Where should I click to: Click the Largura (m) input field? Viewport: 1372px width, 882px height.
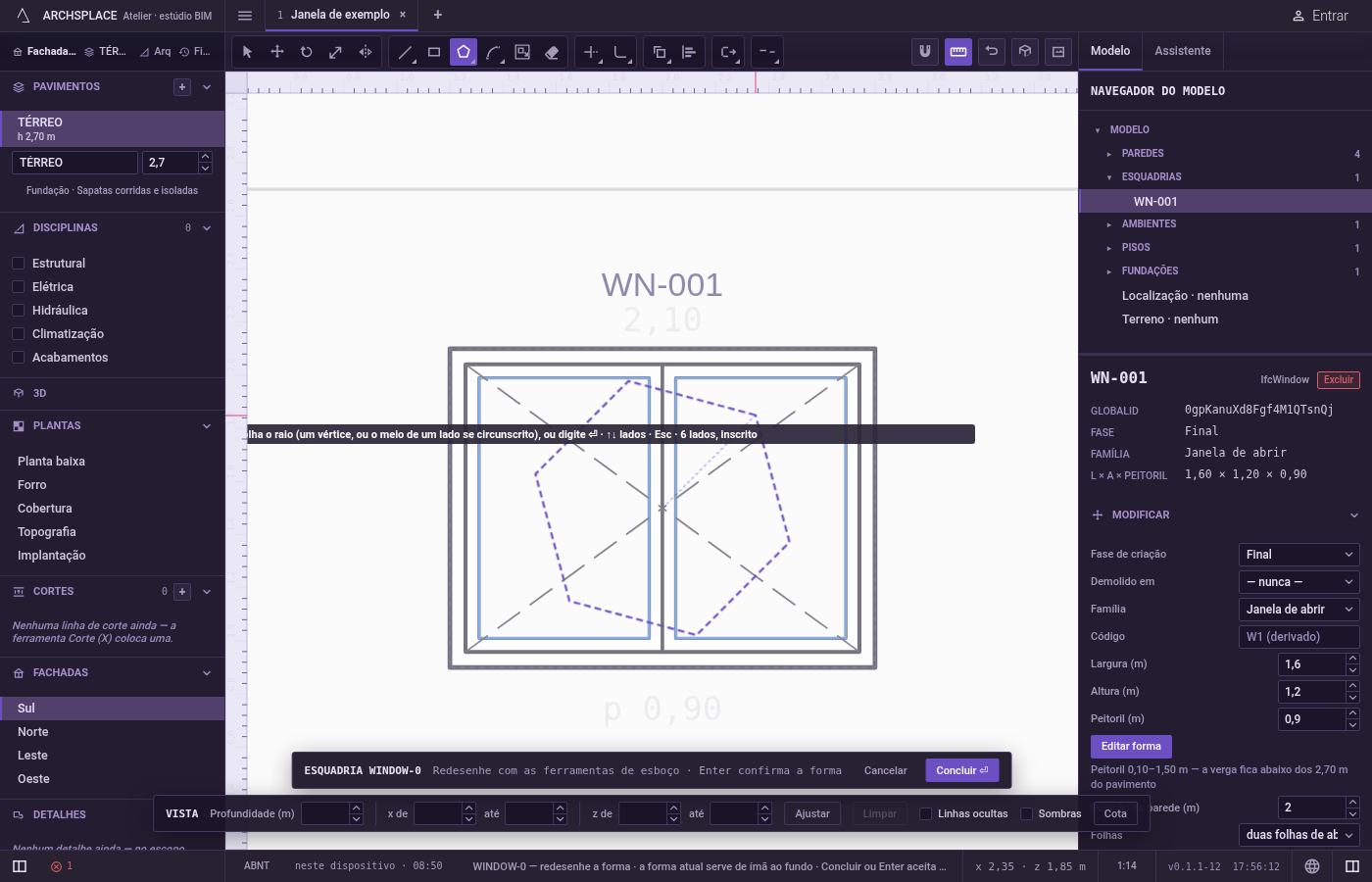(x=1312, y=664)
